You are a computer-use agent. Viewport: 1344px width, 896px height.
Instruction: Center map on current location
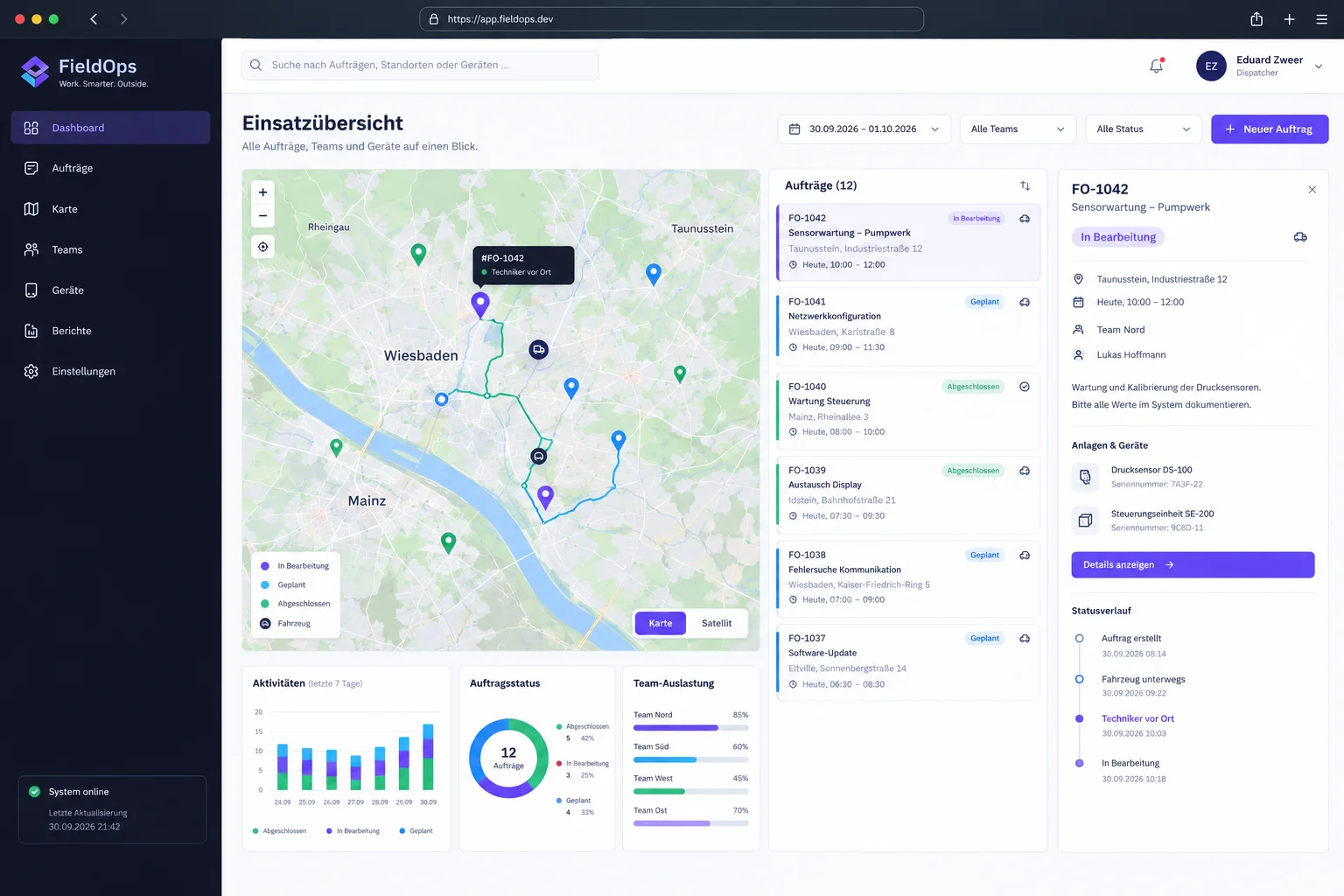click(x=262, y=247)
